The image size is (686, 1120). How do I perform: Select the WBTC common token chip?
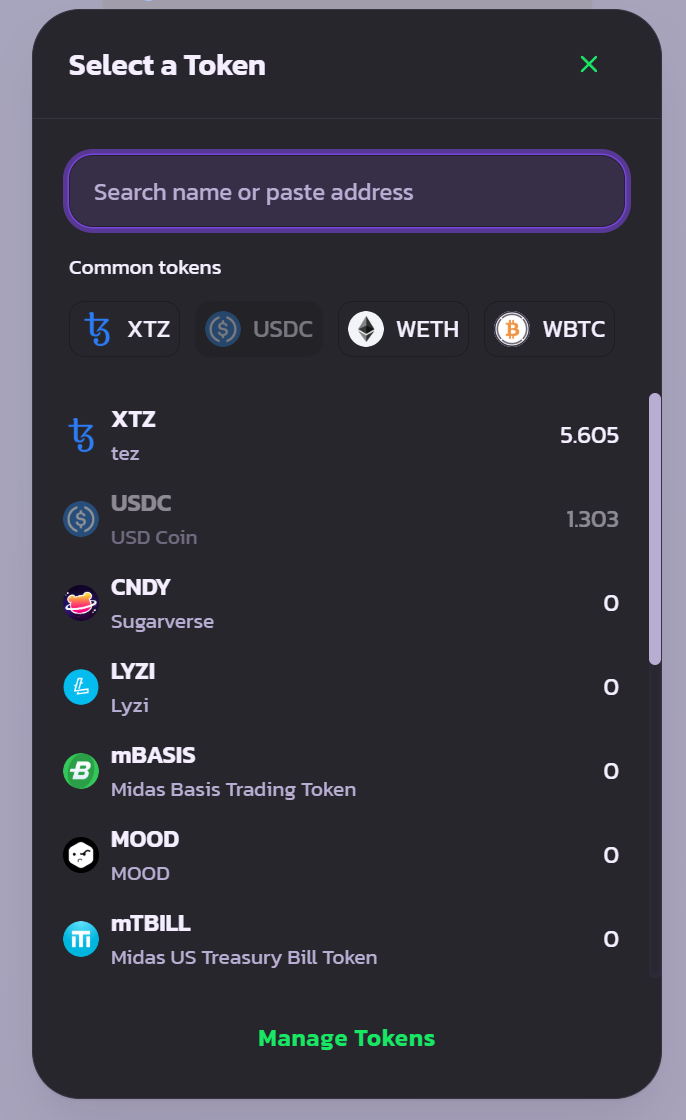550,329
